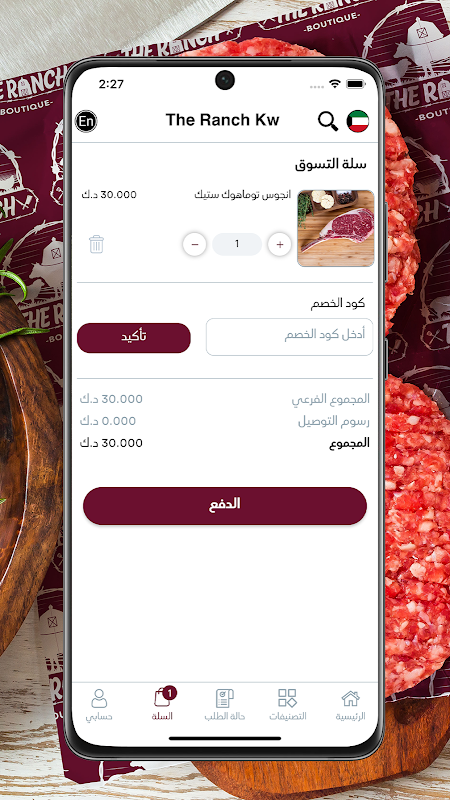Delete cart item with trash icon

click(x=96, y=244)
